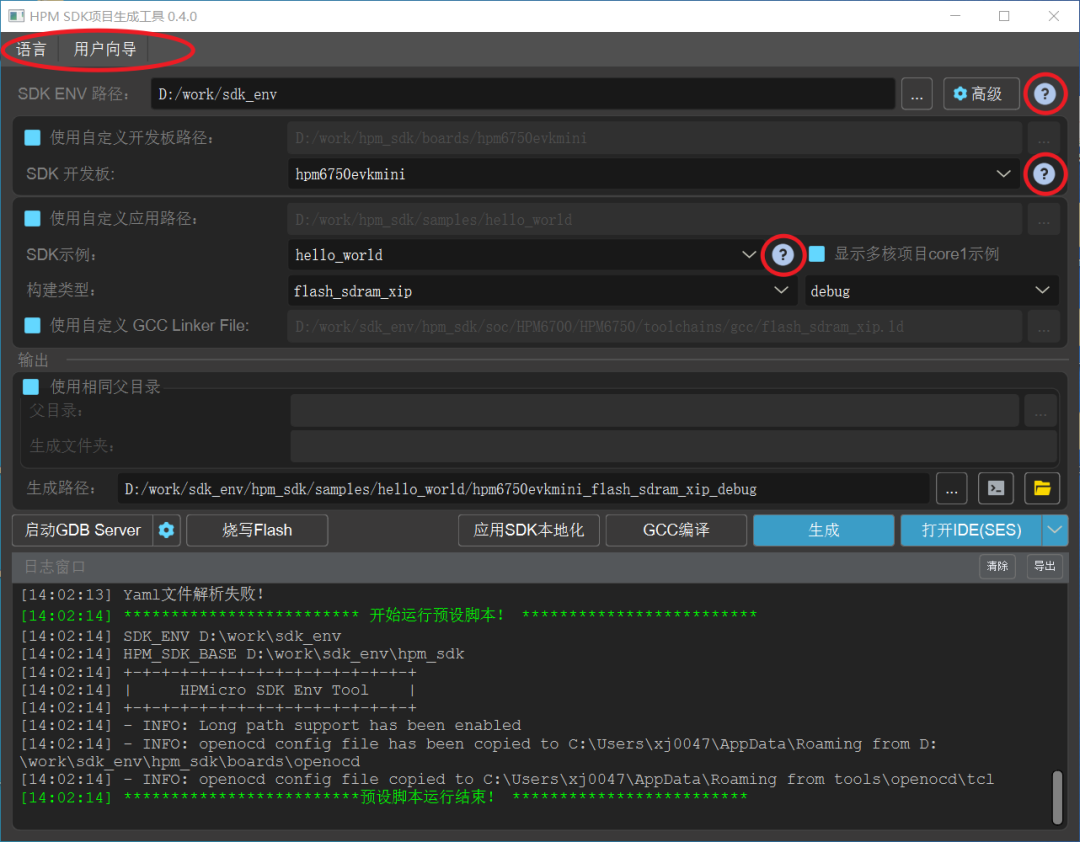Screen dimensions: 1080x842
Task: Click the 打开IDE(SES) button
Action: pos(971,530)
